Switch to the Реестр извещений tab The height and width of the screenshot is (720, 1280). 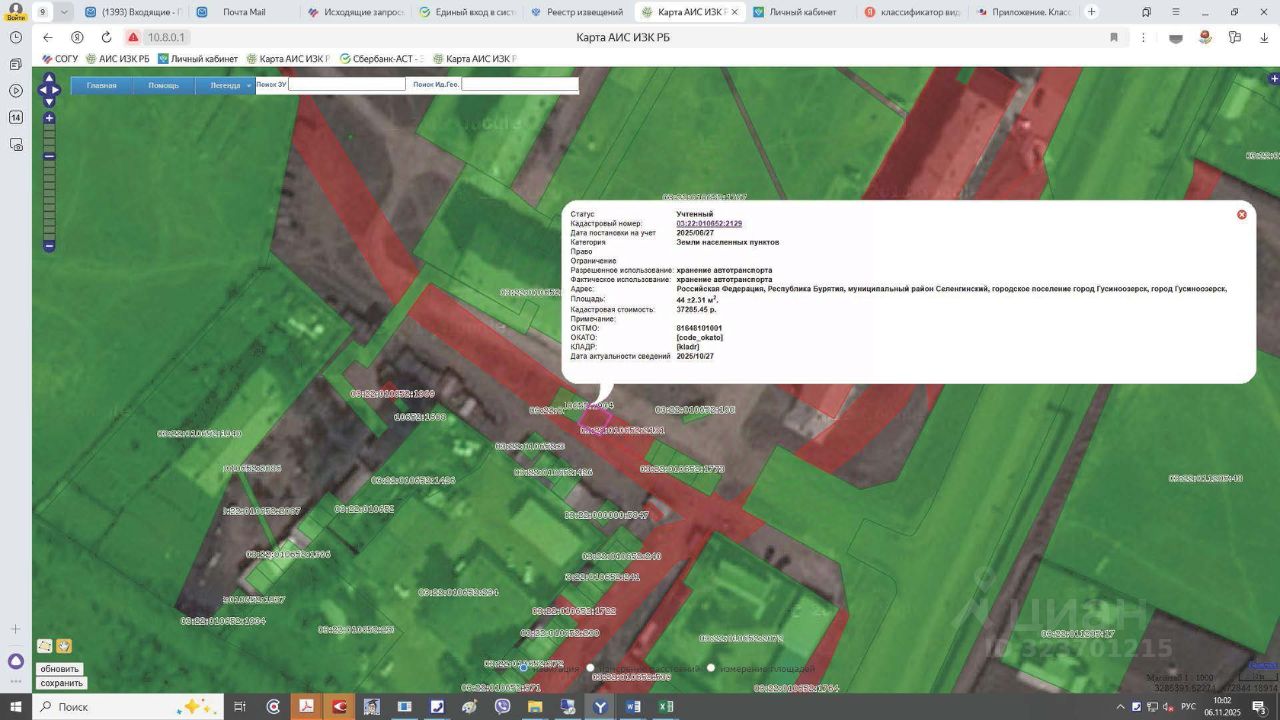(x=577, y=12)
